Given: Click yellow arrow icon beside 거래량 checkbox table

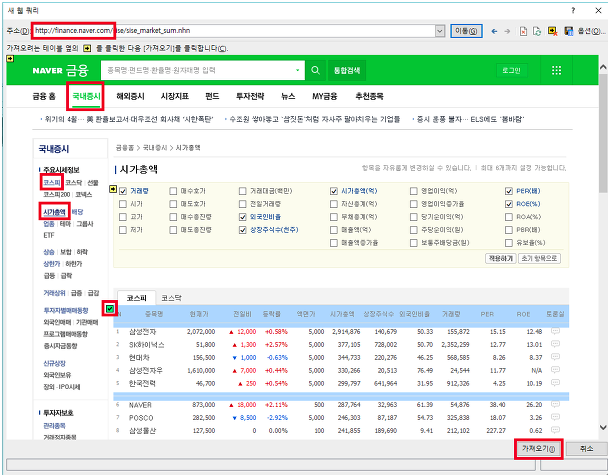Looking at the screenshot, I should coord(113,189).
